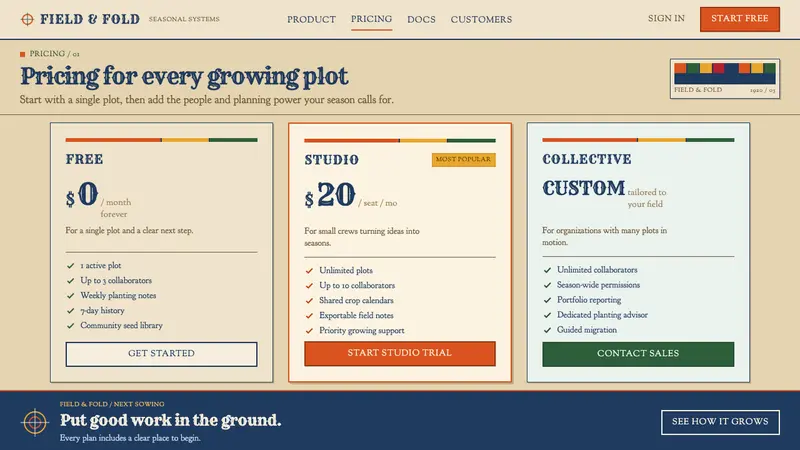This screenshot has width=800, height=450.
Task: Go to the Docs nav item
Action: pos(421,19)
